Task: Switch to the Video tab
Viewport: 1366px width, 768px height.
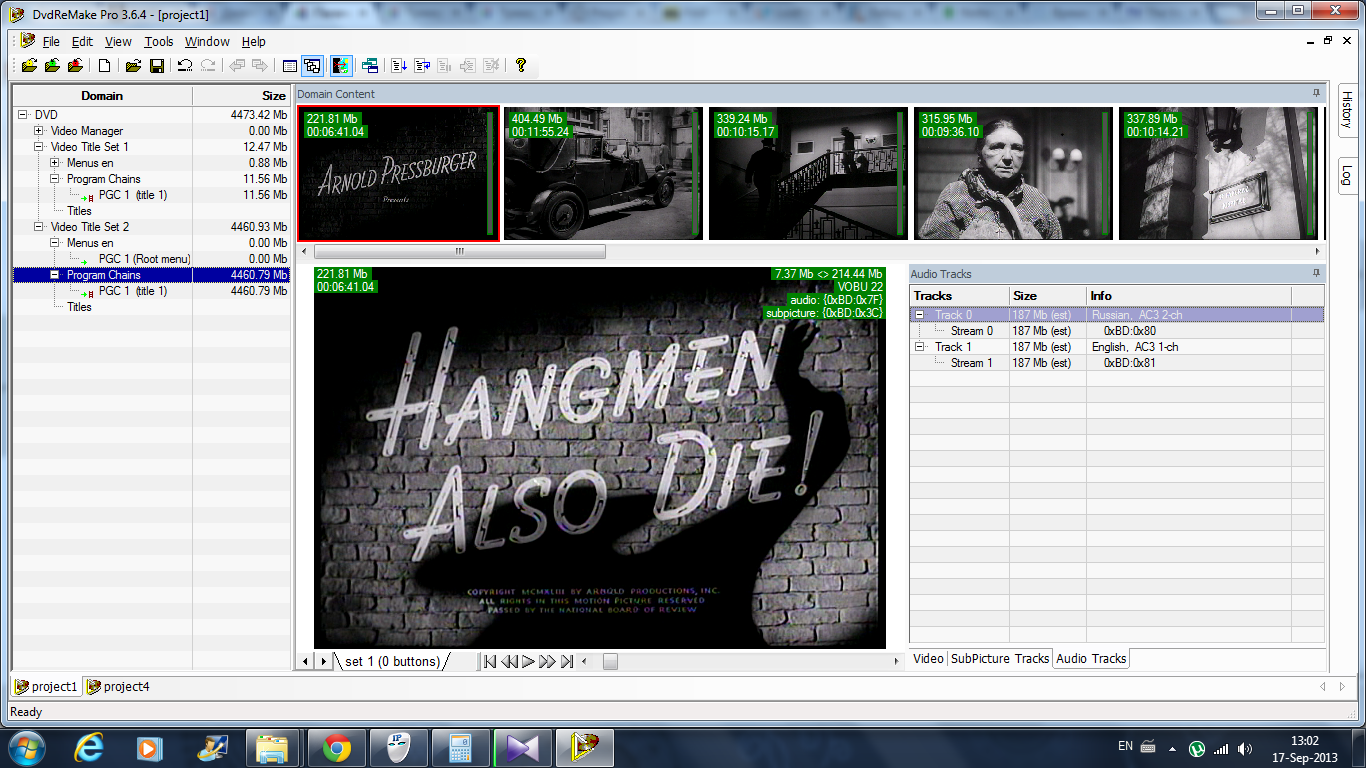Action: point(928,659)
